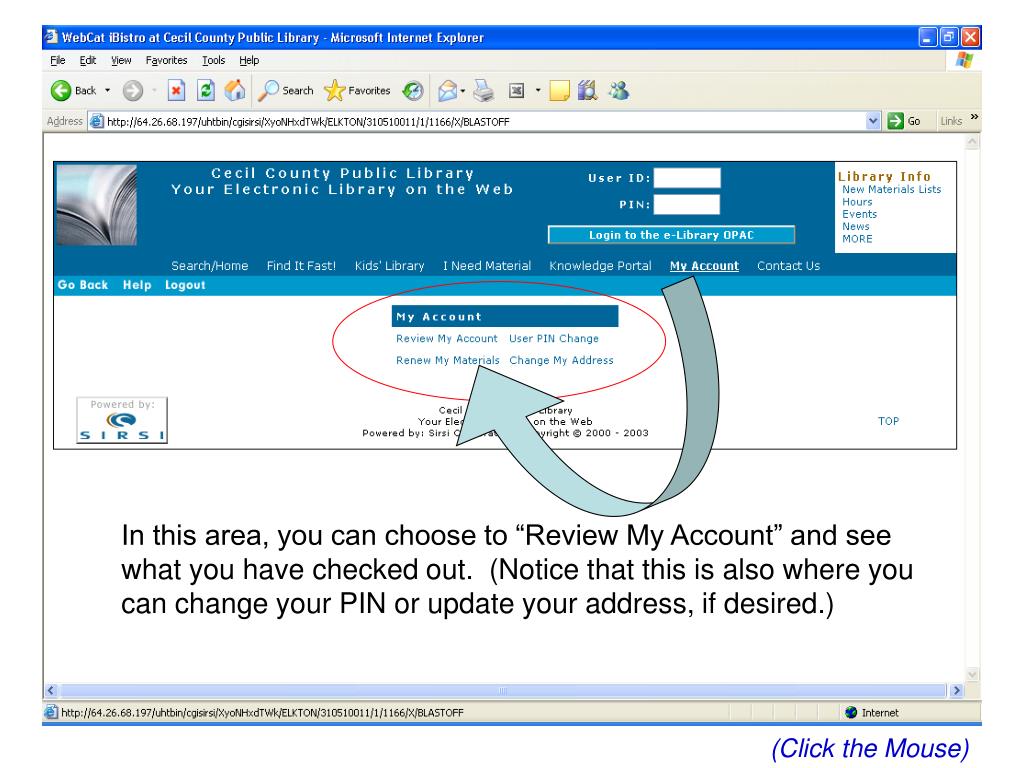Image resolution: width=1024 pixels, height=768 pixels.
Task: Click the Forward arrow toolbar icon
Action: coord(133,90)
